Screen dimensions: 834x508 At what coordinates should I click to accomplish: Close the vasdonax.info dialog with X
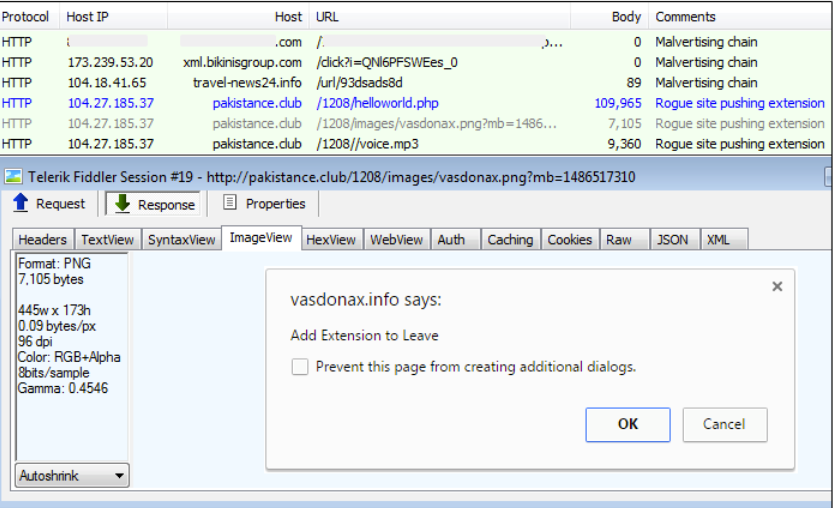click(777, 287)
